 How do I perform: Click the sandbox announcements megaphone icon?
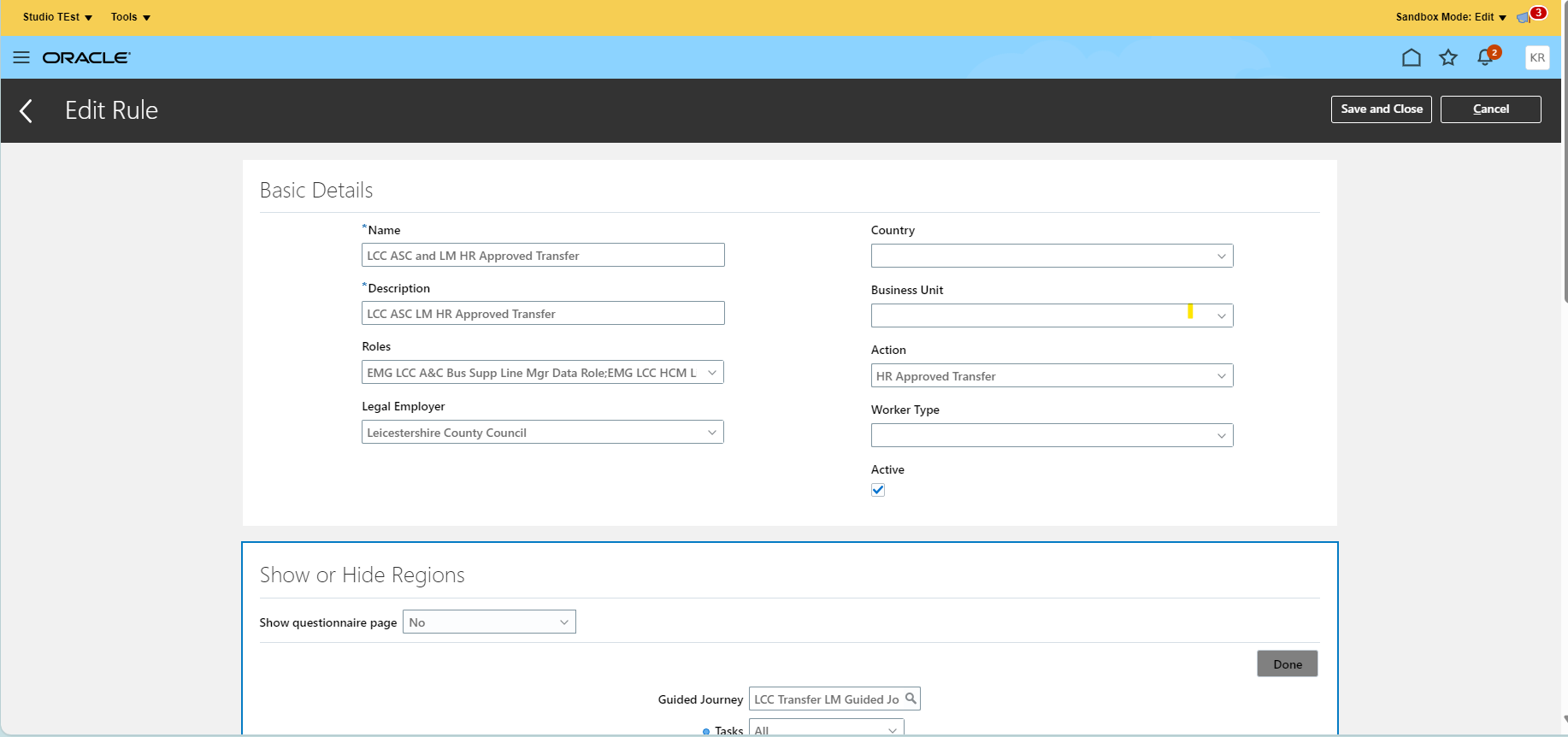[x=1523, y=17]
